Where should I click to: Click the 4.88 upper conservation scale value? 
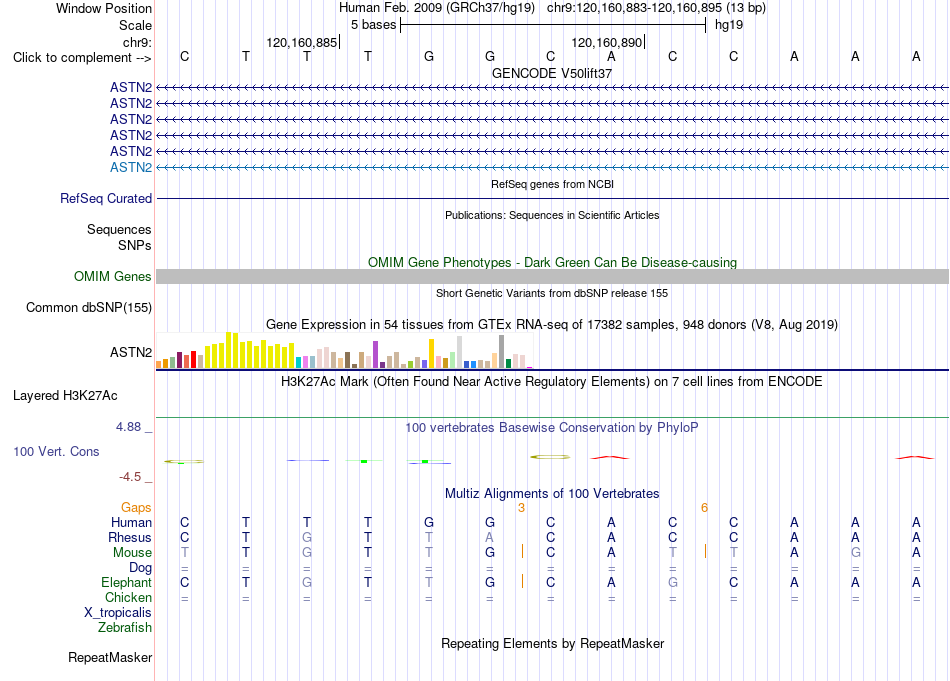(x=128, y=427)
